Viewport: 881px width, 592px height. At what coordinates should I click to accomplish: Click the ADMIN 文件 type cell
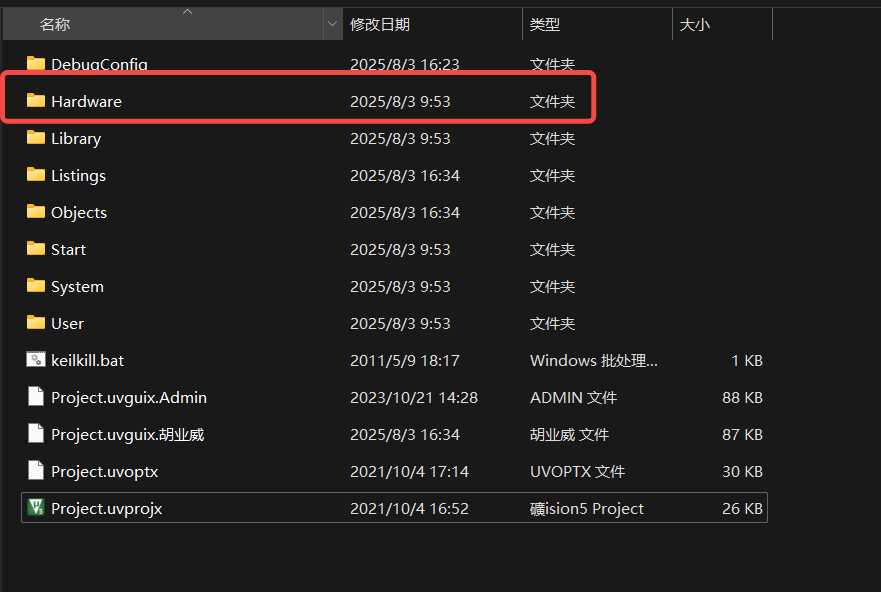coord(573,398)
